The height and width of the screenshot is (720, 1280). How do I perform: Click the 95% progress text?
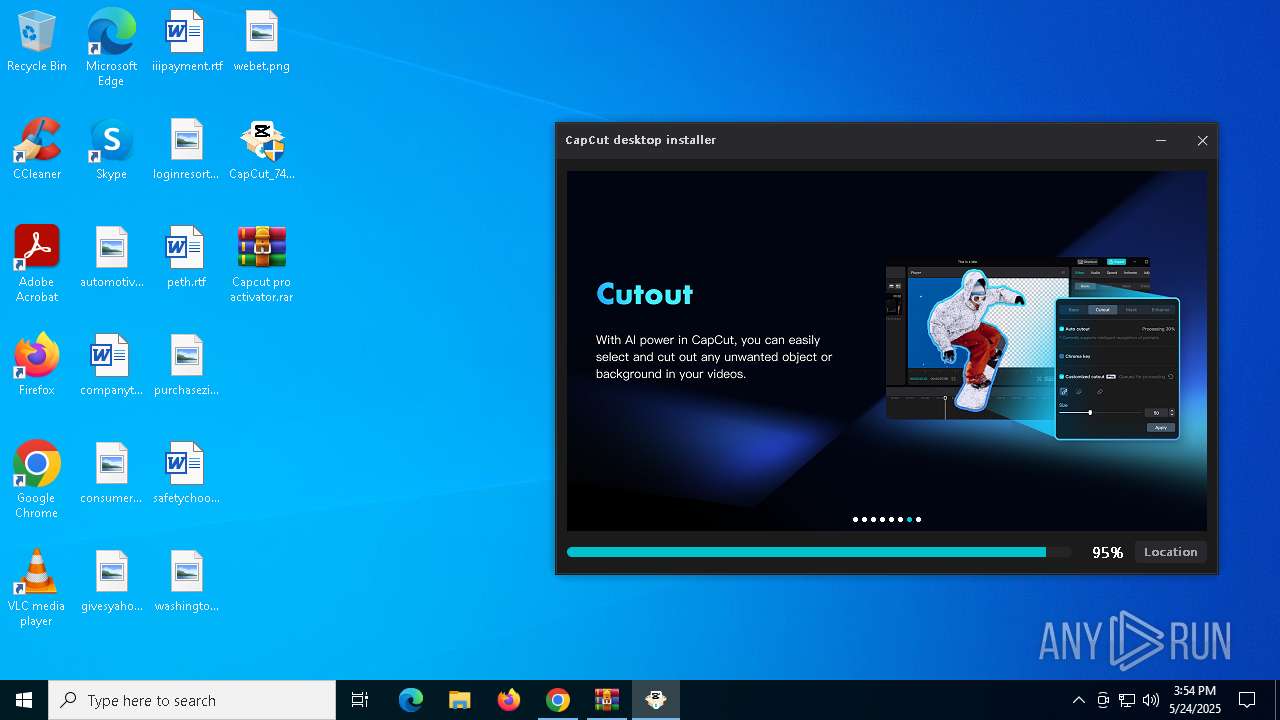click(1107, 552)
